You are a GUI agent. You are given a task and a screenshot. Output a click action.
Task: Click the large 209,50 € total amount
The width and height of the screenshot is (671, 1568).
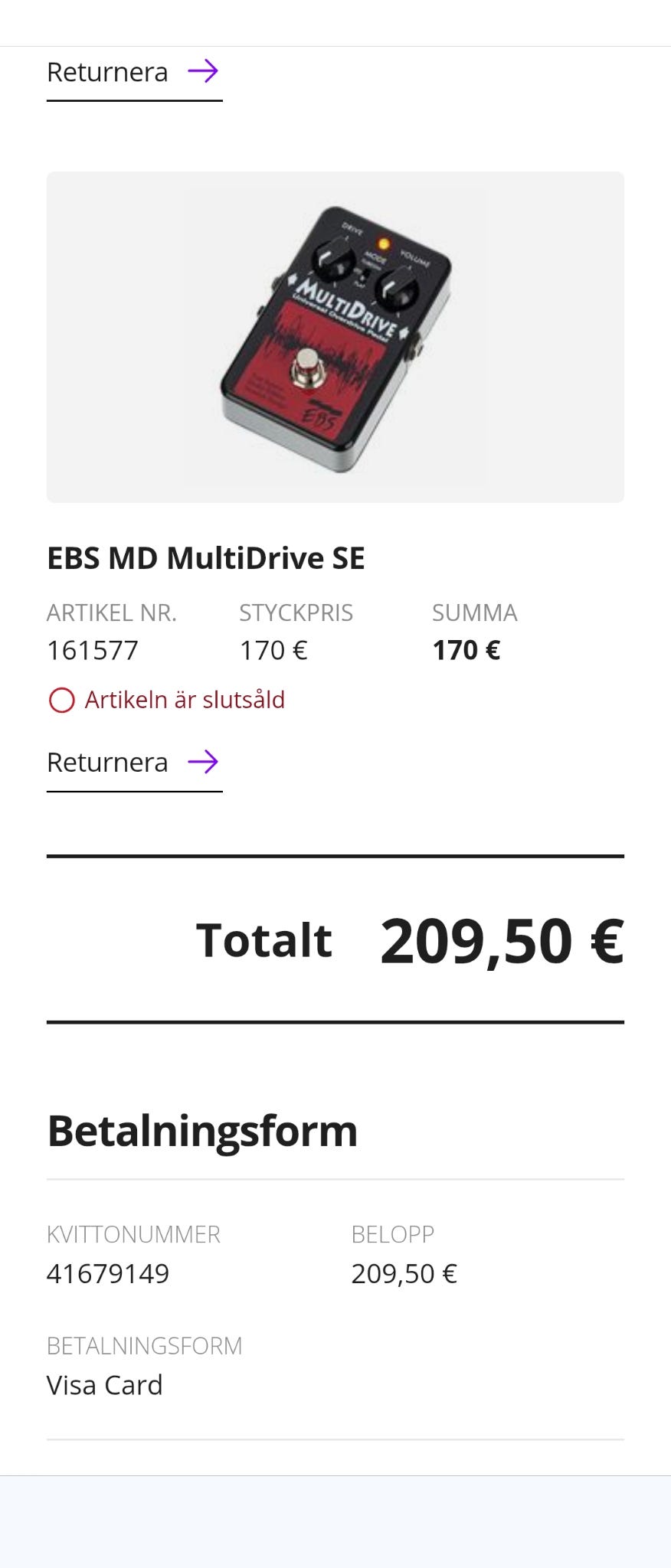(502, 941)
